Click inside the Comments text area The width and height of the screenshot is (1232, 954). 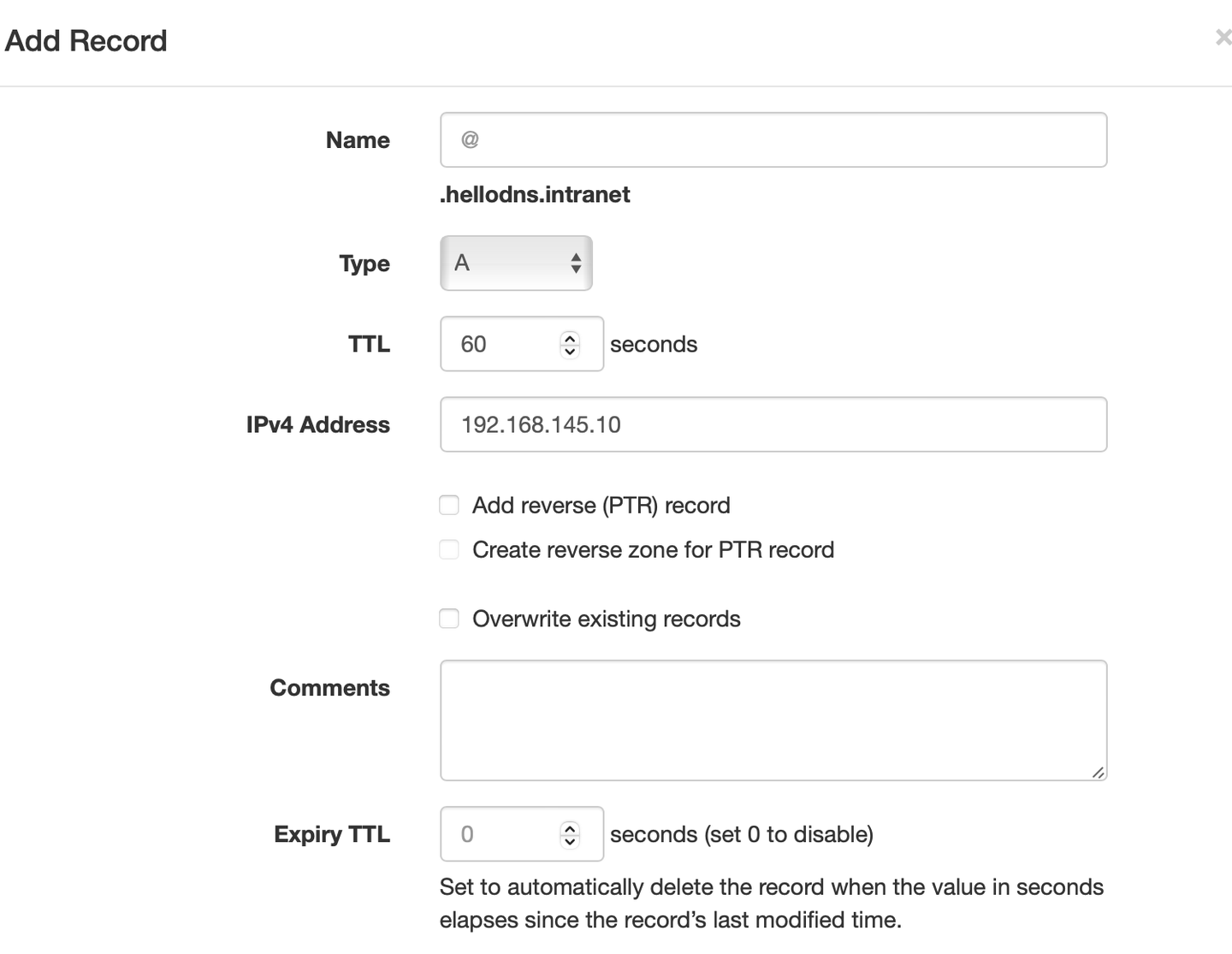point(773,720)
